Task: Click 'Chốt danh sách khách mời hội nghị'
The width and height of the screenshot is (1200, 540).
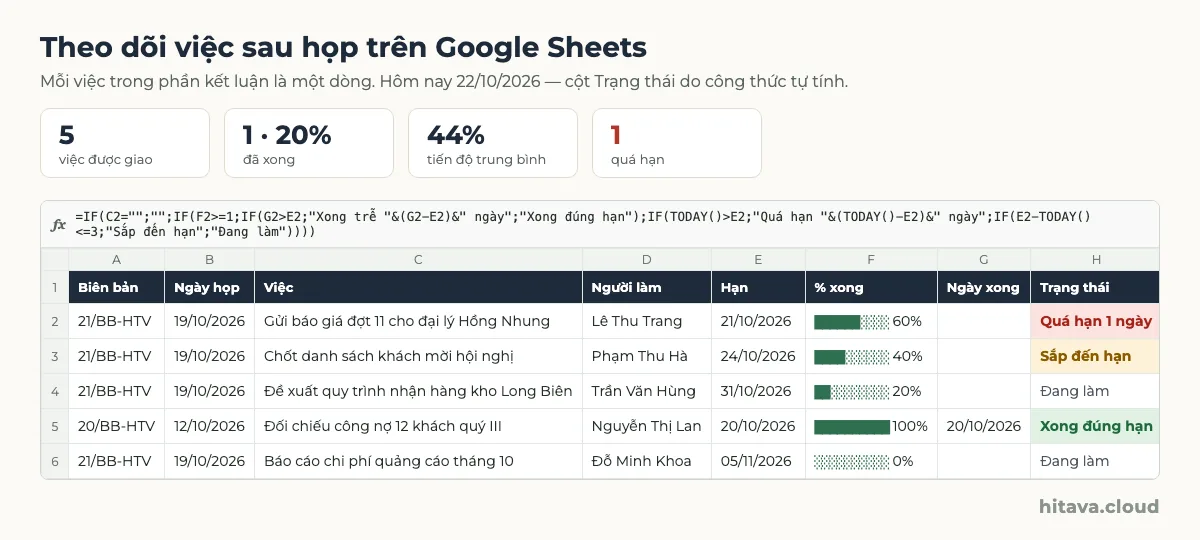Action: pos(419,356)
